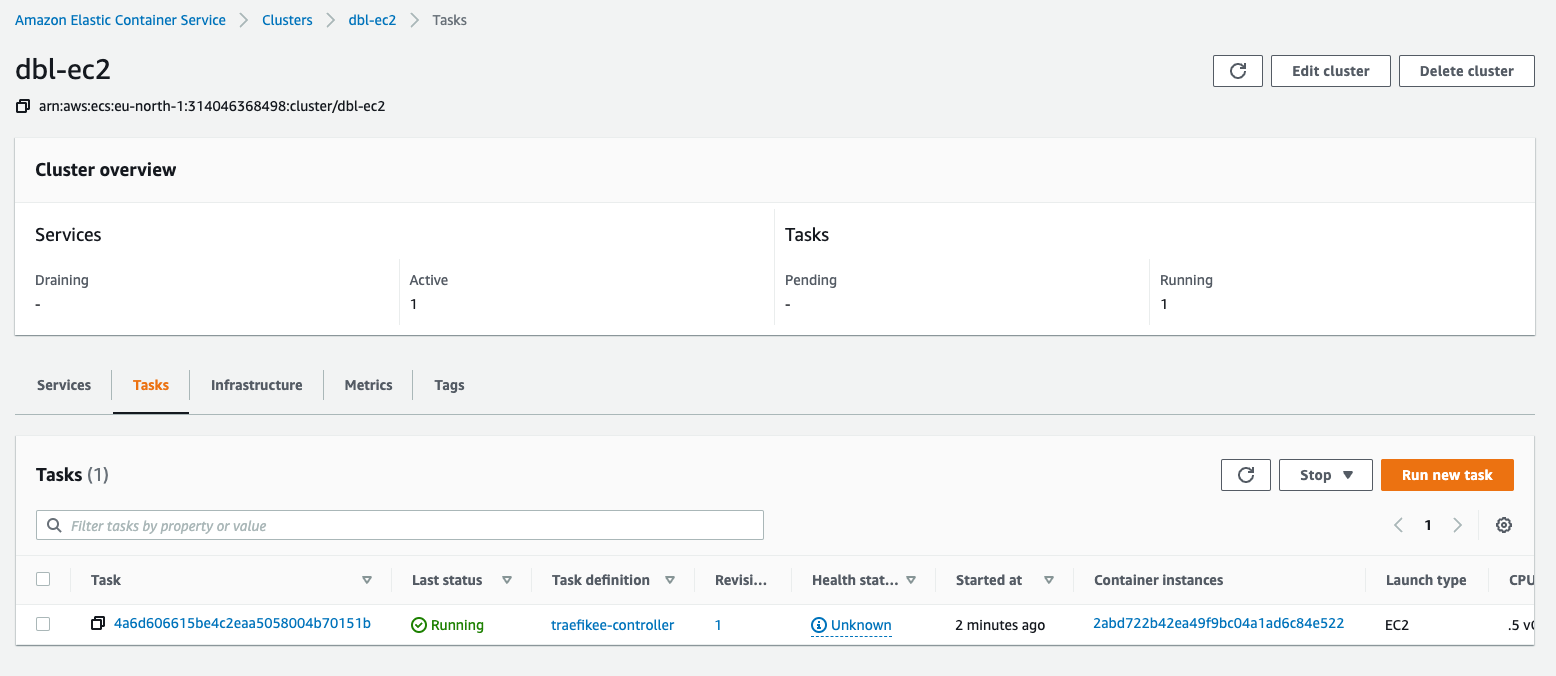This screenshot has width=1556, height=676.
Task: Go to previous page of tasks
Action: tap(1399, 525)
